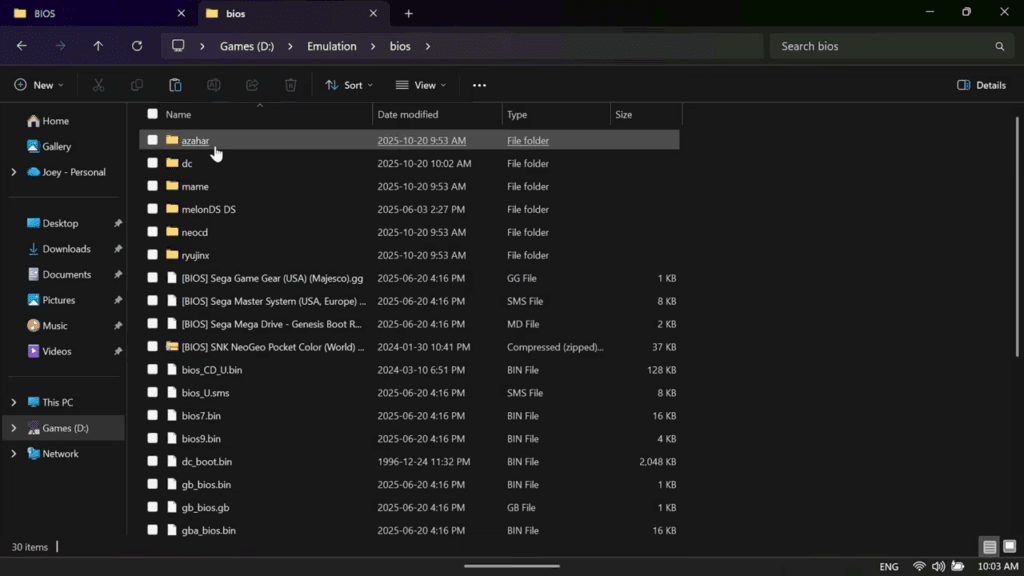Click the Paste icon in the toolbar
The height and width of the screenshot is (576, 1024).
tap(175, 85)
